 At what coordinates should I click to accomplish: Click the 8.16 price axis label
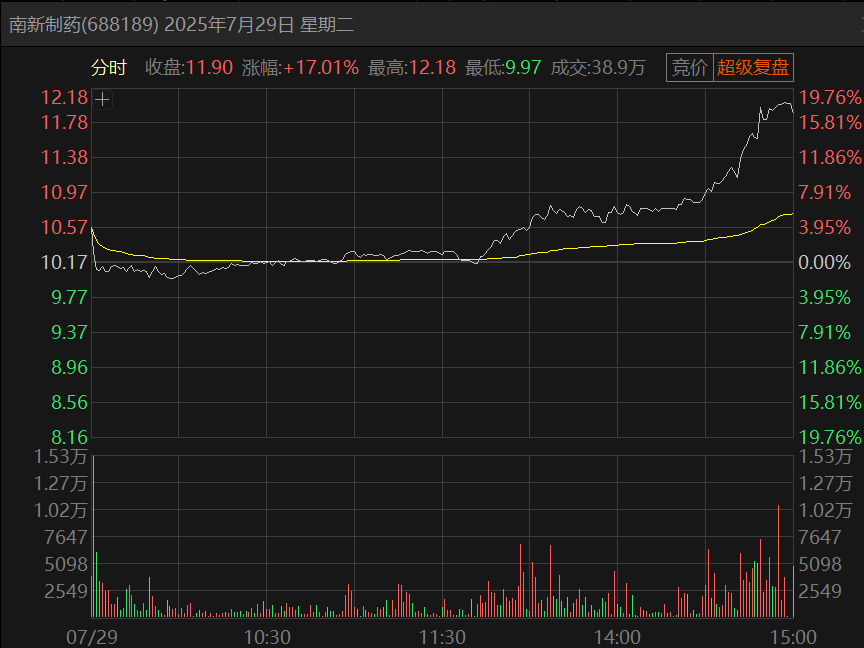pos(69,438)
